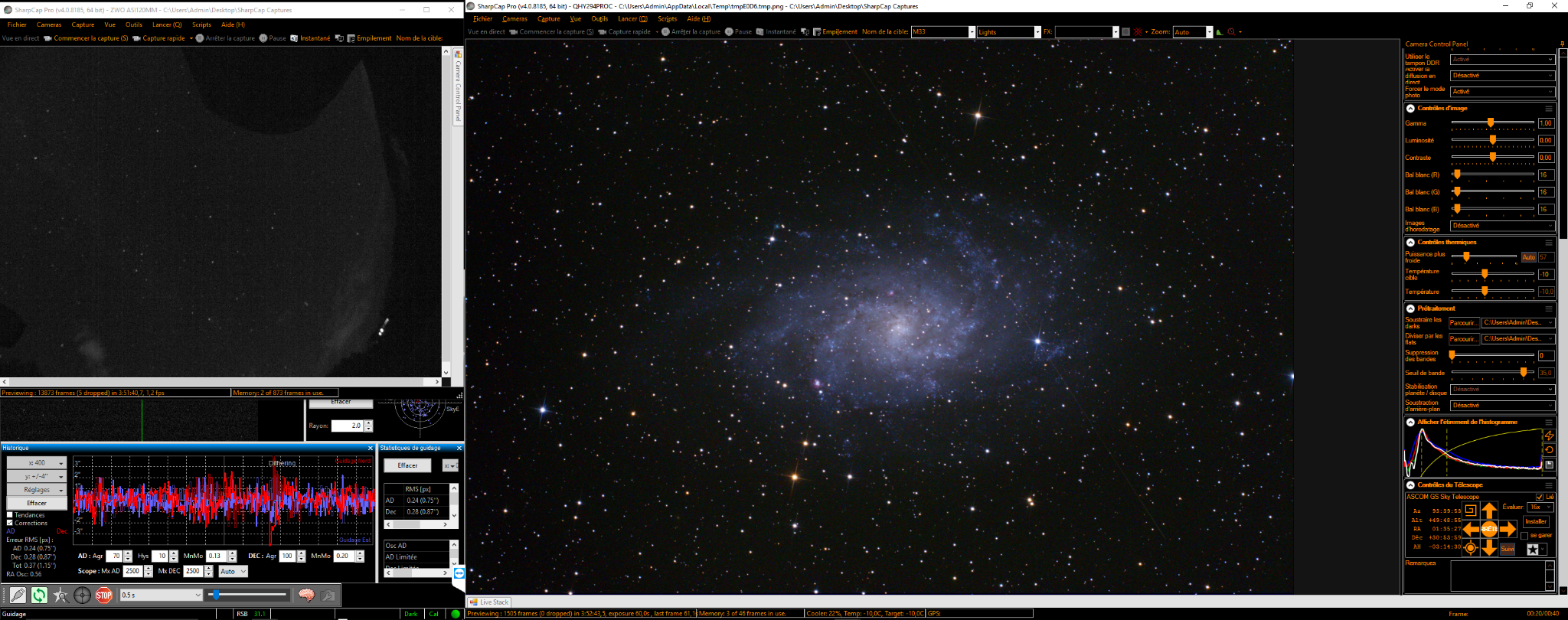
Task: Check the 'se garer' park checkbox
Action: coord(1524,536)
